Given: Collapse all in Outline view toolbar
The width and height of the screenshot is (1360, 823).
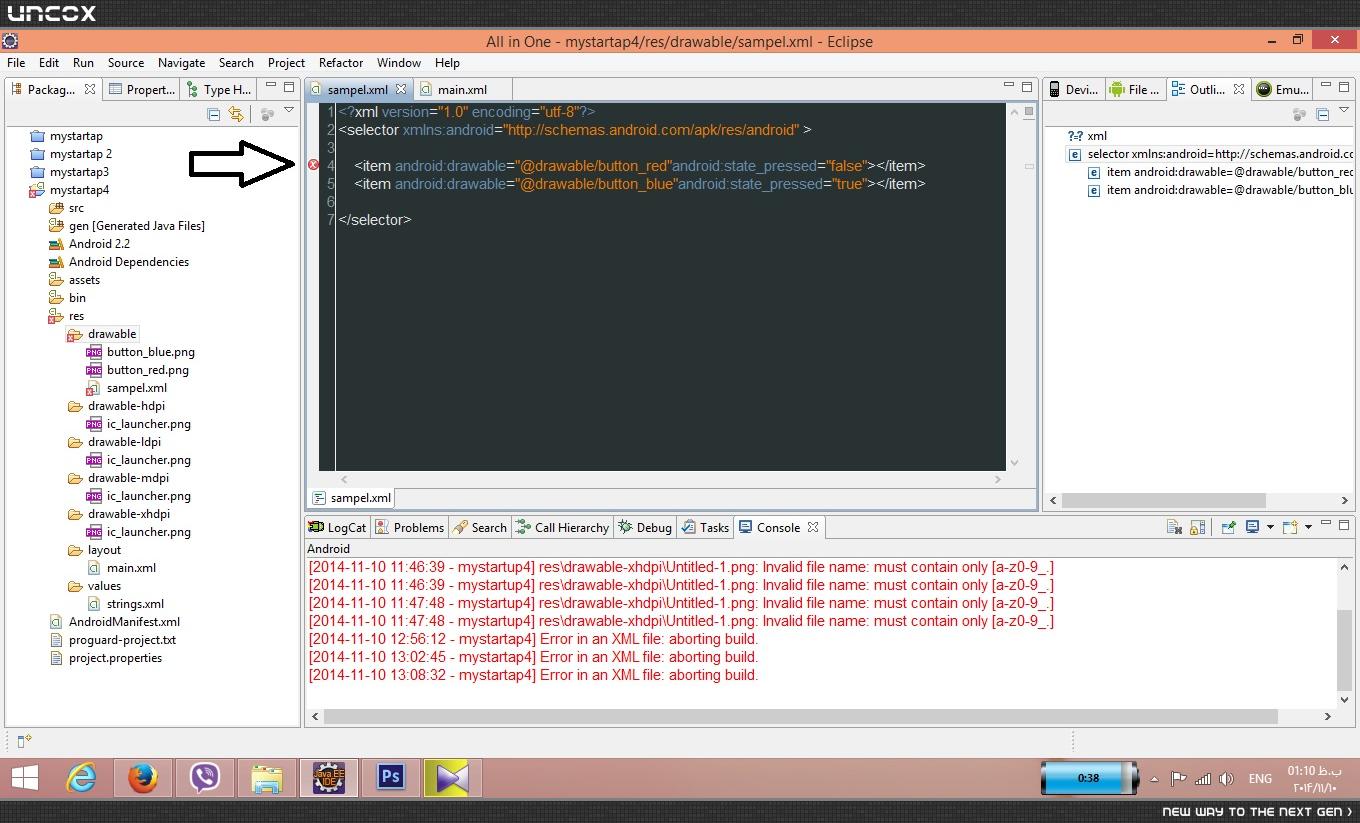Looking at the screenshot, I should point(1322,114).
